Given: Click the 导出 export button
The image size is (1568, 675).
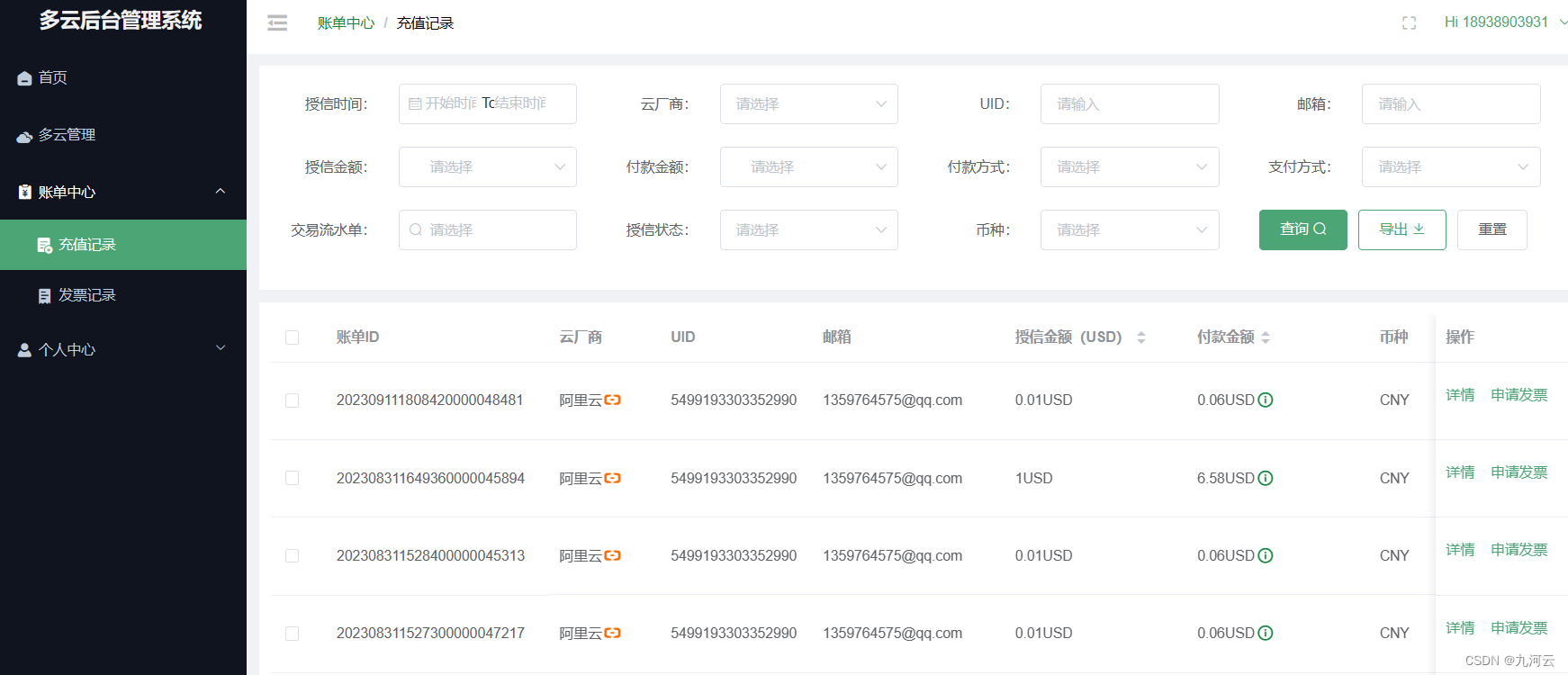Looking at the screenshot, I should click(x=1401, y=229).
